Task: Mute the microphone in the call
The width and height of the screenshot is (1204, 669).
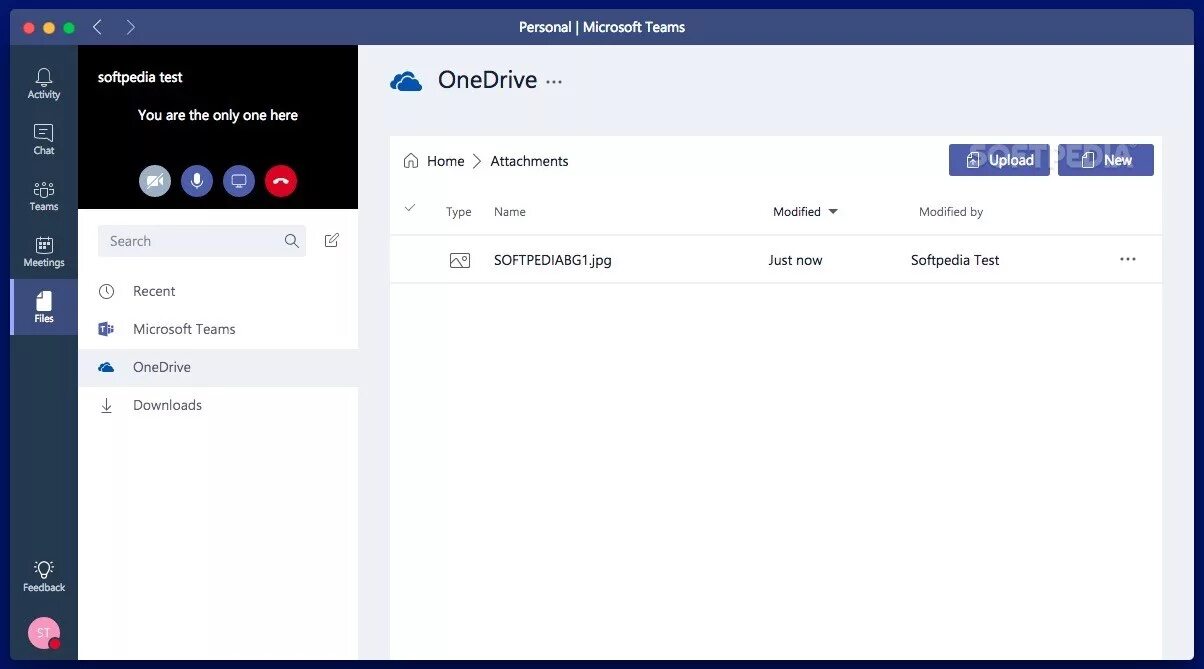Action: (x=197, y=181)
